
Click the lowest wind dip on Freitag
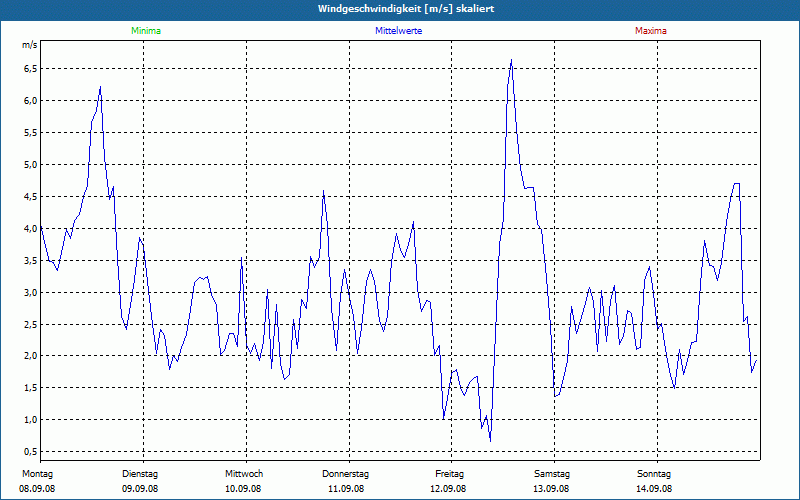pyautogui.click(x=490, y=441)
